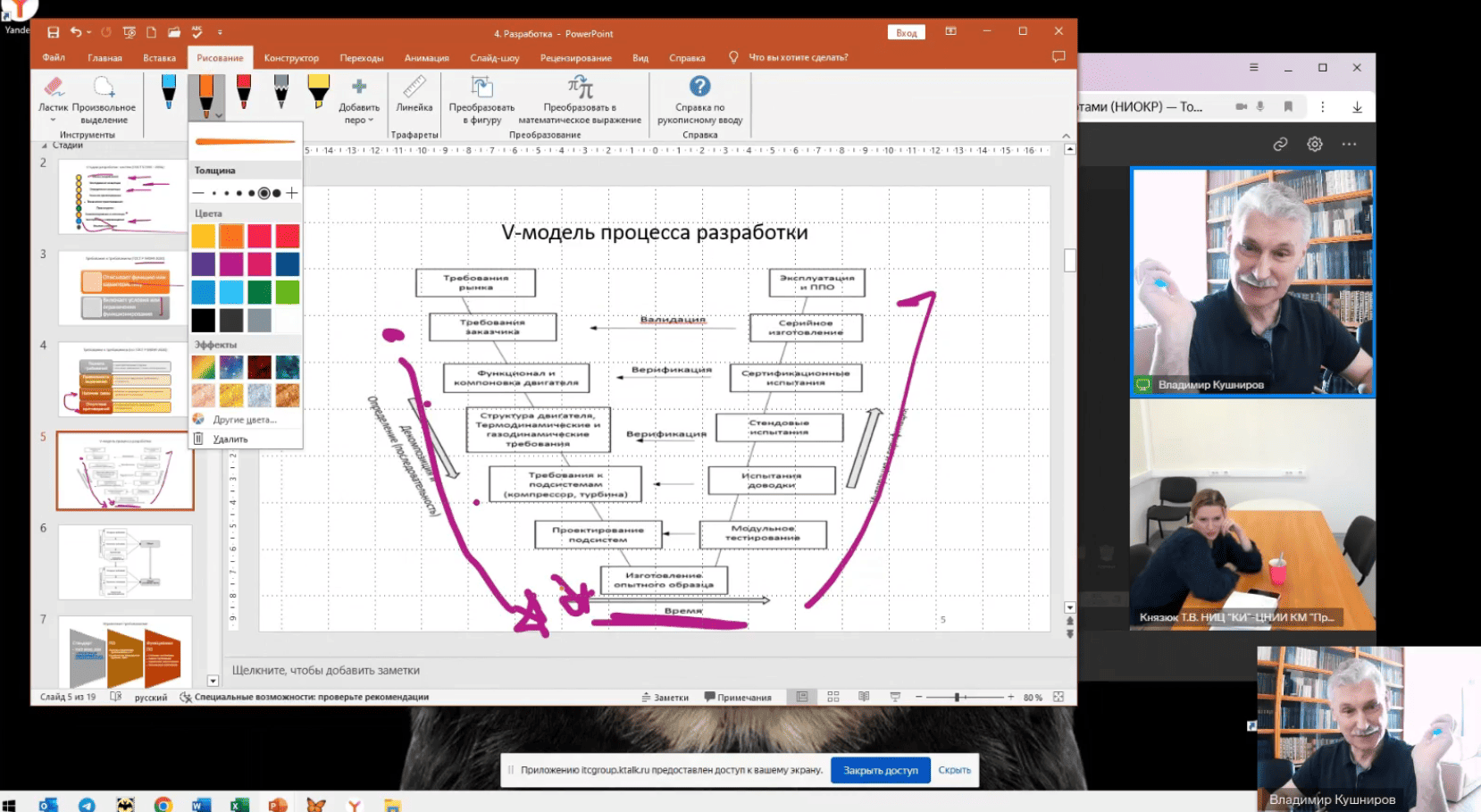Screen dimensions: 1481x812
Task: Switch to slide sorter view
Action: (x=833, y=697)
